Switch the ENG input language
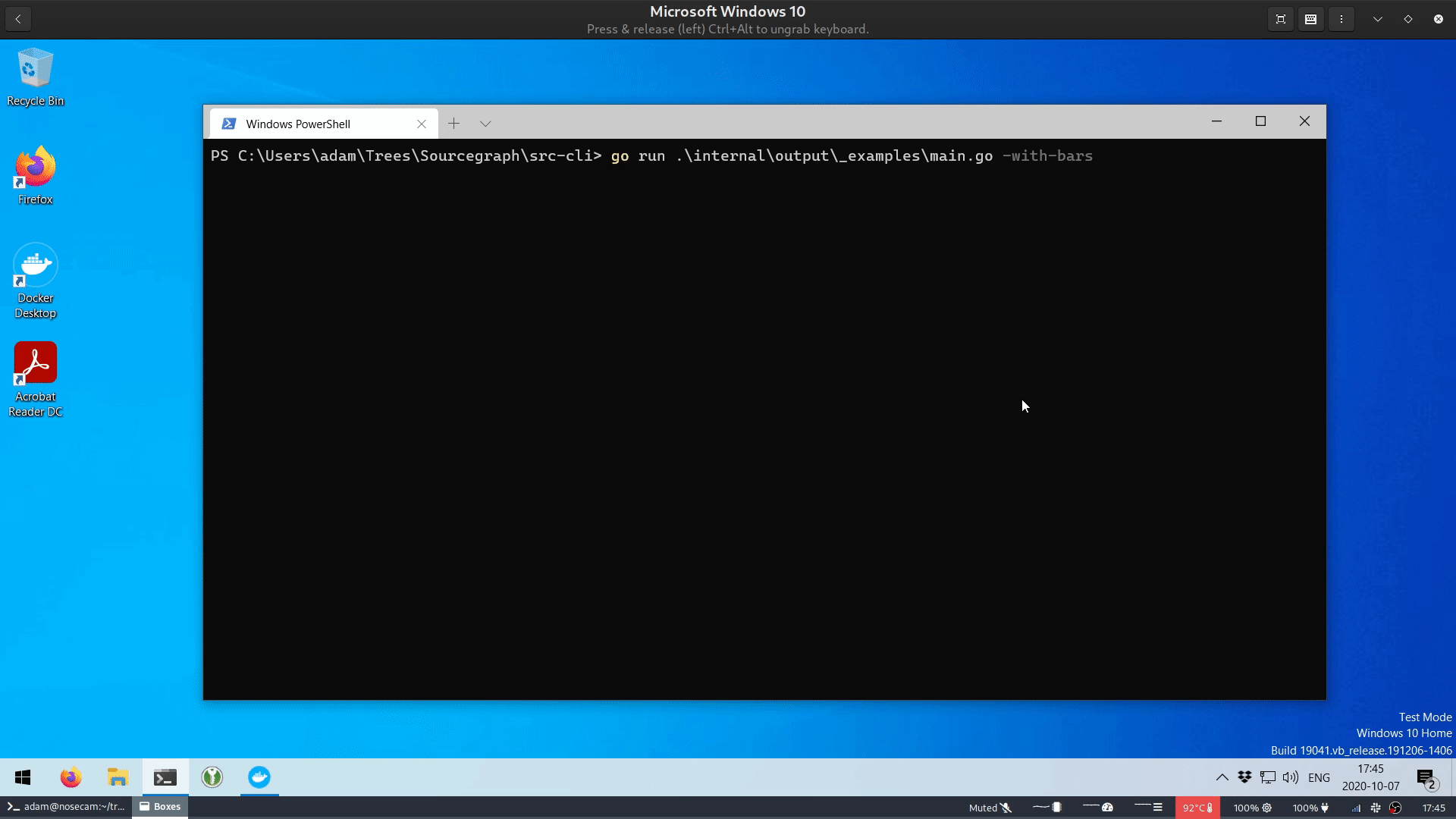The height and width of the screenshot is (819, 1456). click(x=1319, y=777)
